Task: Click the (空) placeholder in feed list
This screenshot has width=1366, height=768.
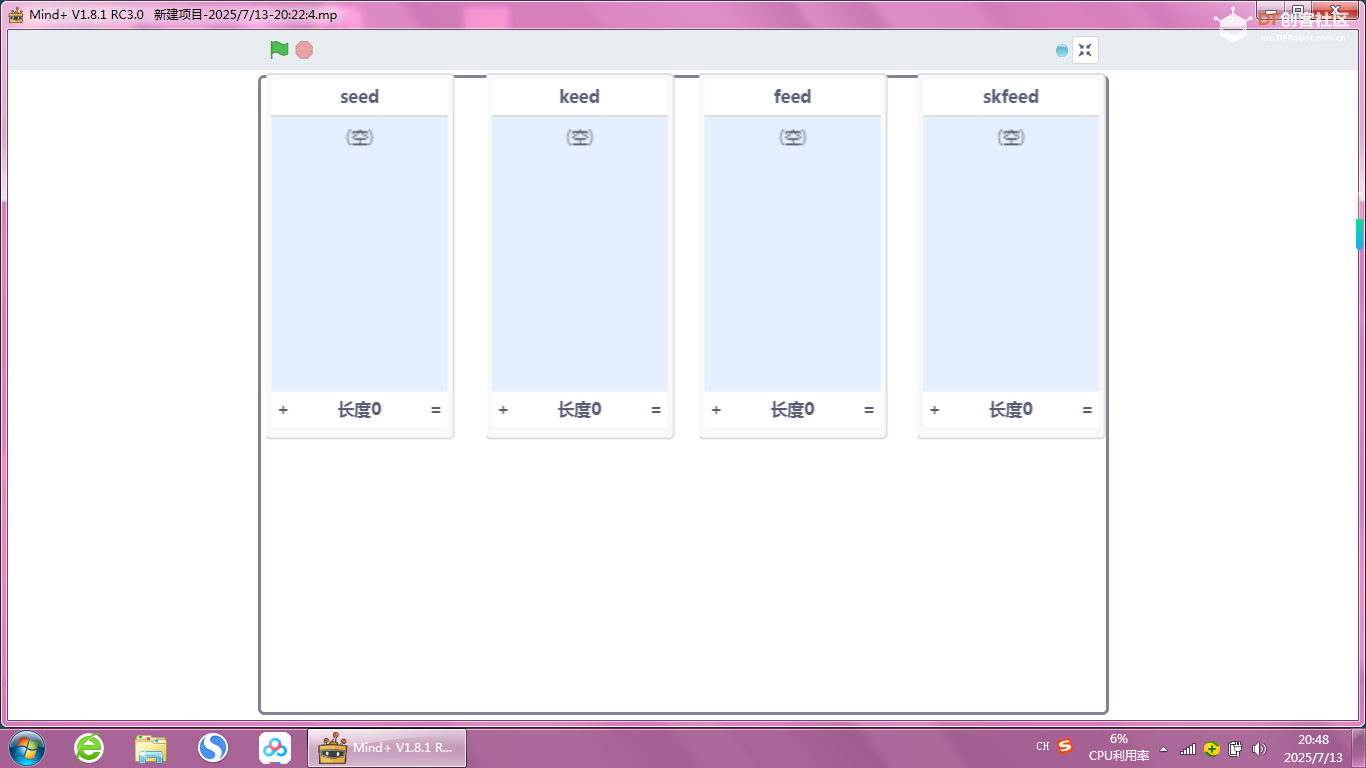Action: click(792, 137)
